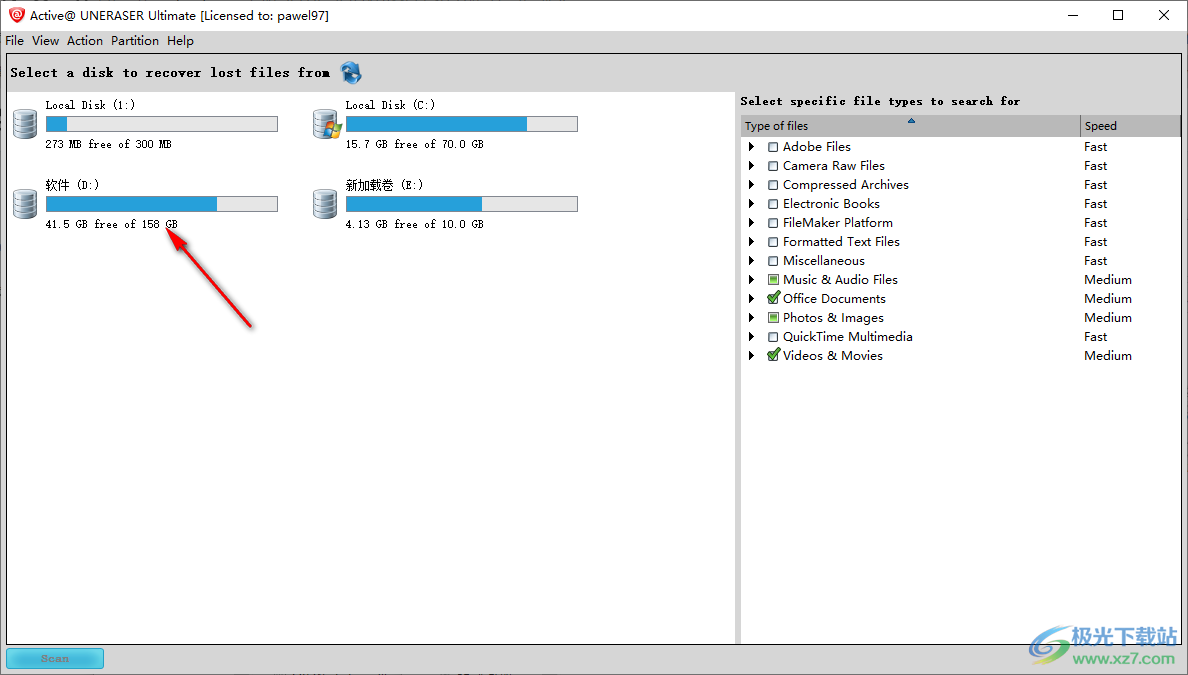Viewport: 1188px width, 675px height.
Task: Expand the Miscellaneous category
Action: [x=752, y=261]
